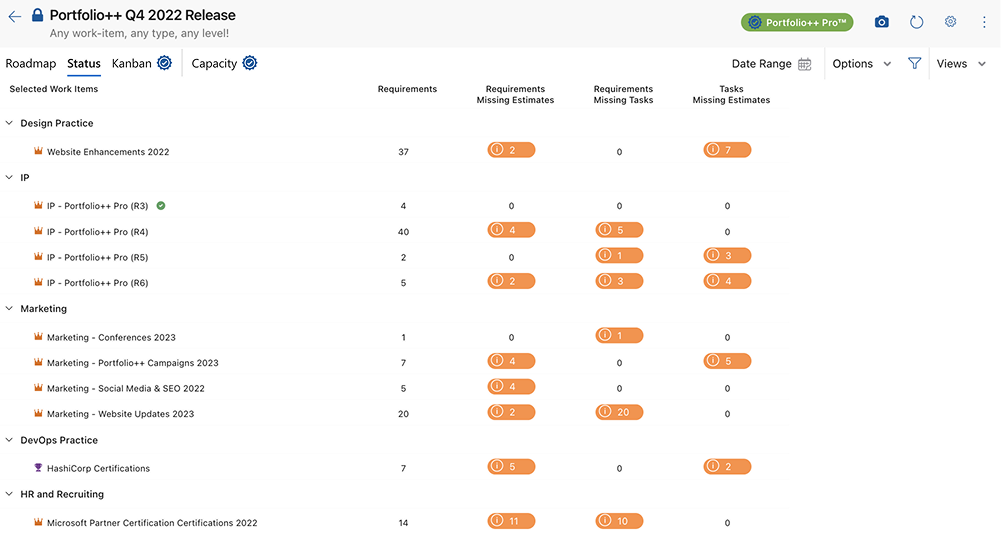Click the trophy icon for HashiCorp Certifications

click(38, 468)
